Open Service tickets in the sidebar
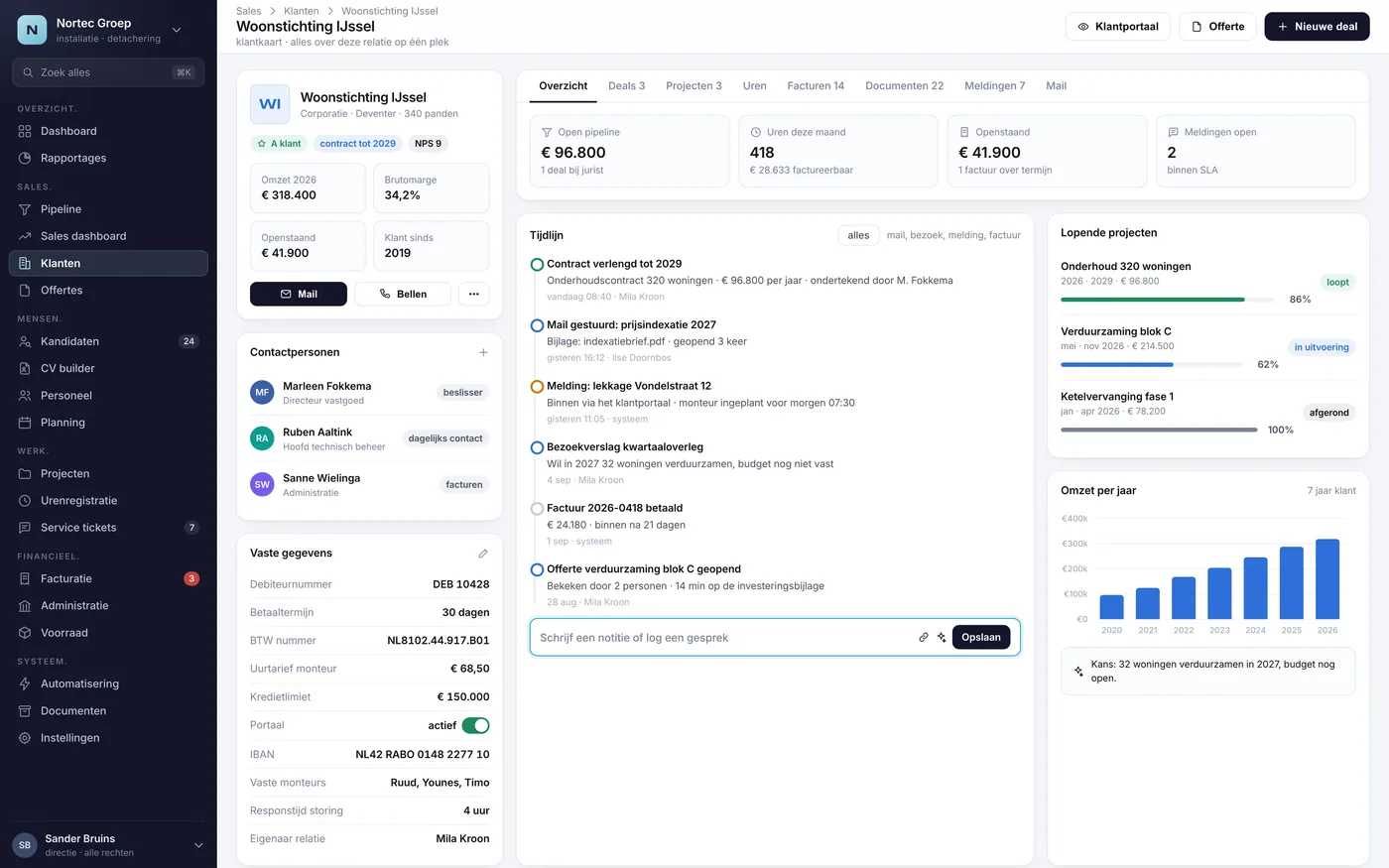 coord(108,528)
